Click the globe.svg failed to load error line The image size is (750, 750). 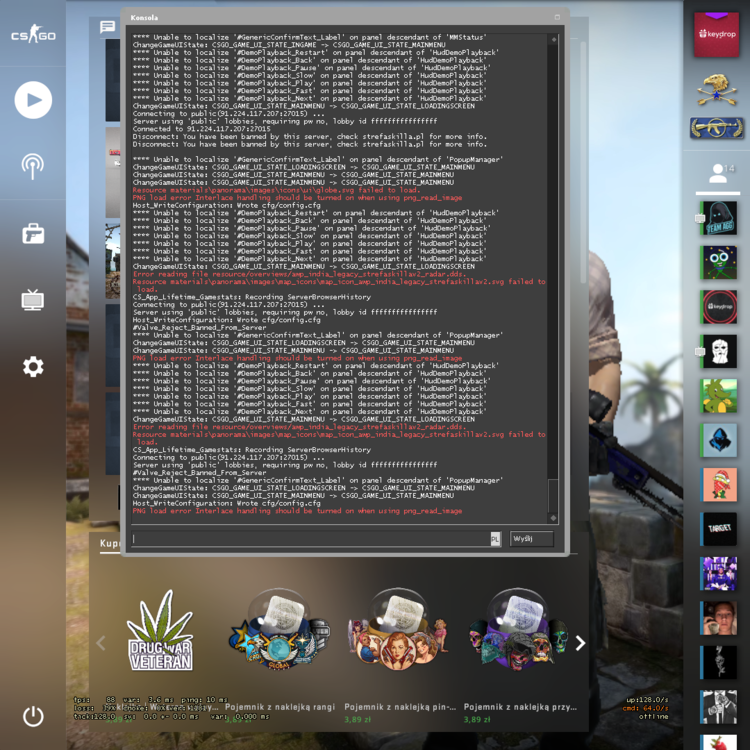click(276, 190)
